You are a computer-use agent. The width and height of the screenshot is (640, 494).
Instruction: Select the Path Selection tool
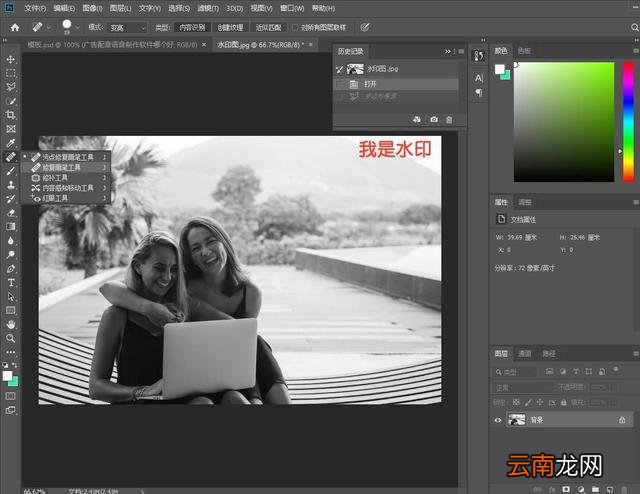[x=11, y=296]
